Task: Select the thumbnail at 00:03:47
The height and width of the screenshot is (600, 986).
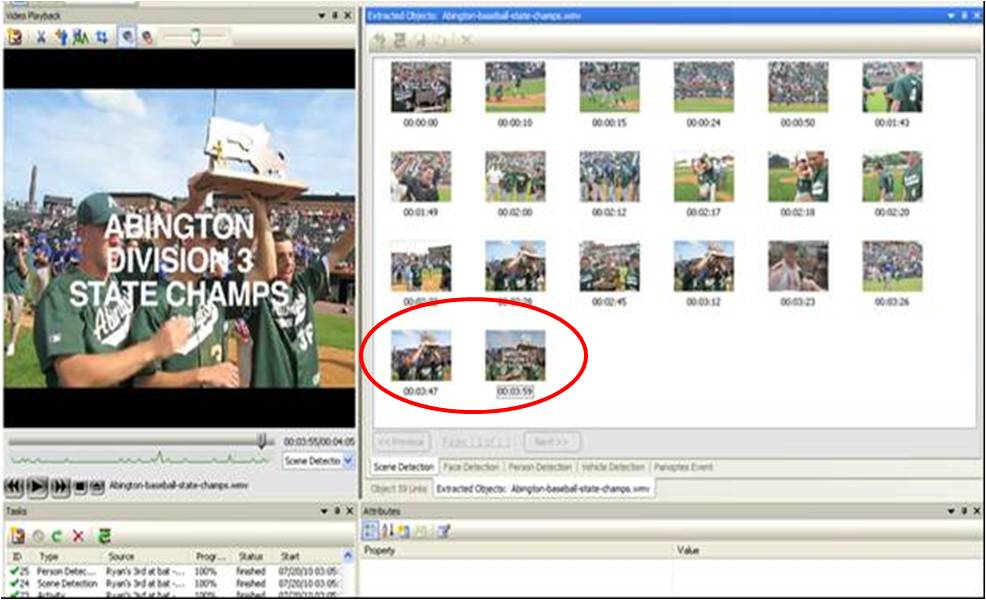Action: coord(420,356)
